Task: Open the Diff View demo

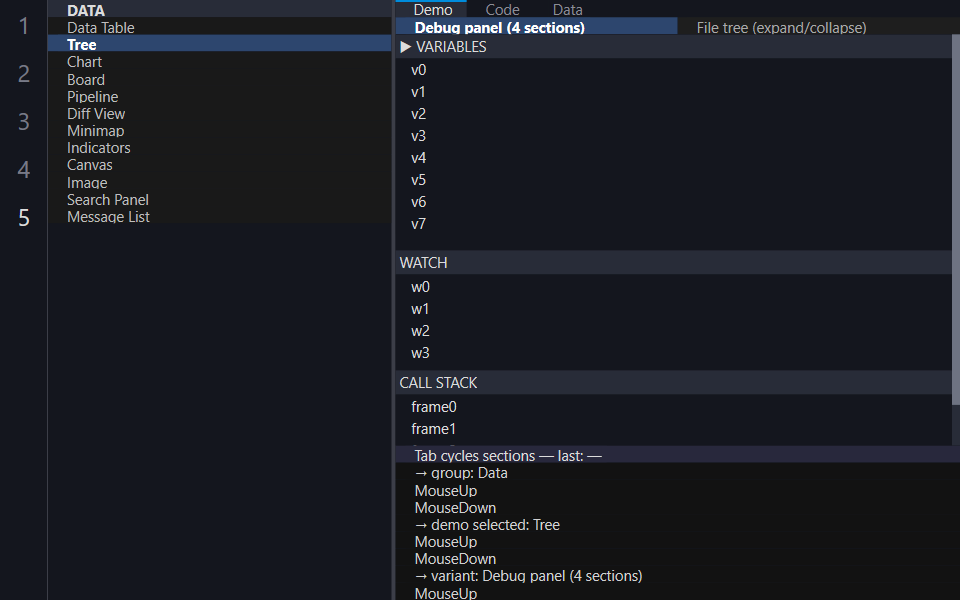Action: (219, 114)
